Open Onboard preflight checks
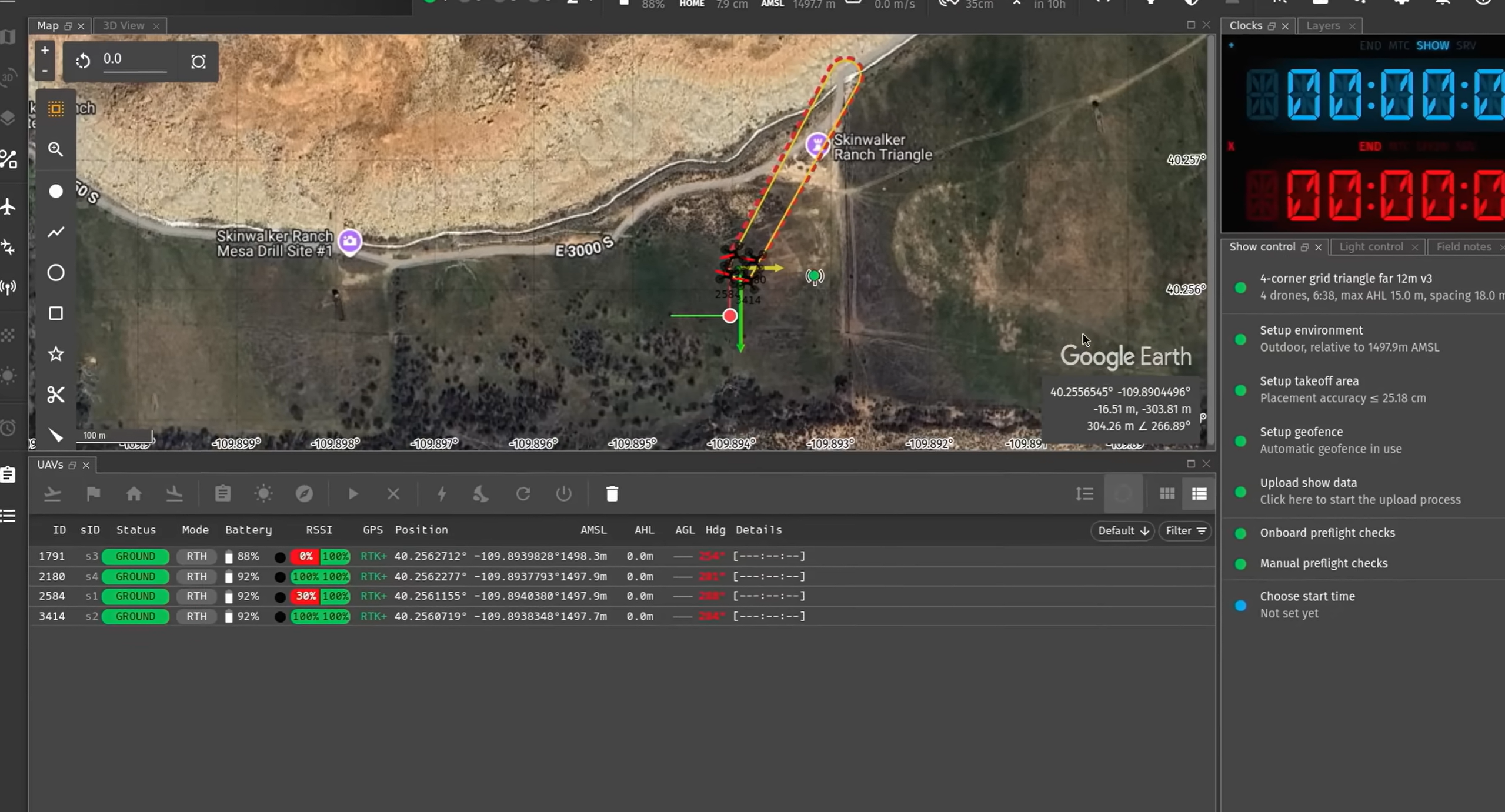This screenshot has width=1505, height=812. [x=1363, y=533]
